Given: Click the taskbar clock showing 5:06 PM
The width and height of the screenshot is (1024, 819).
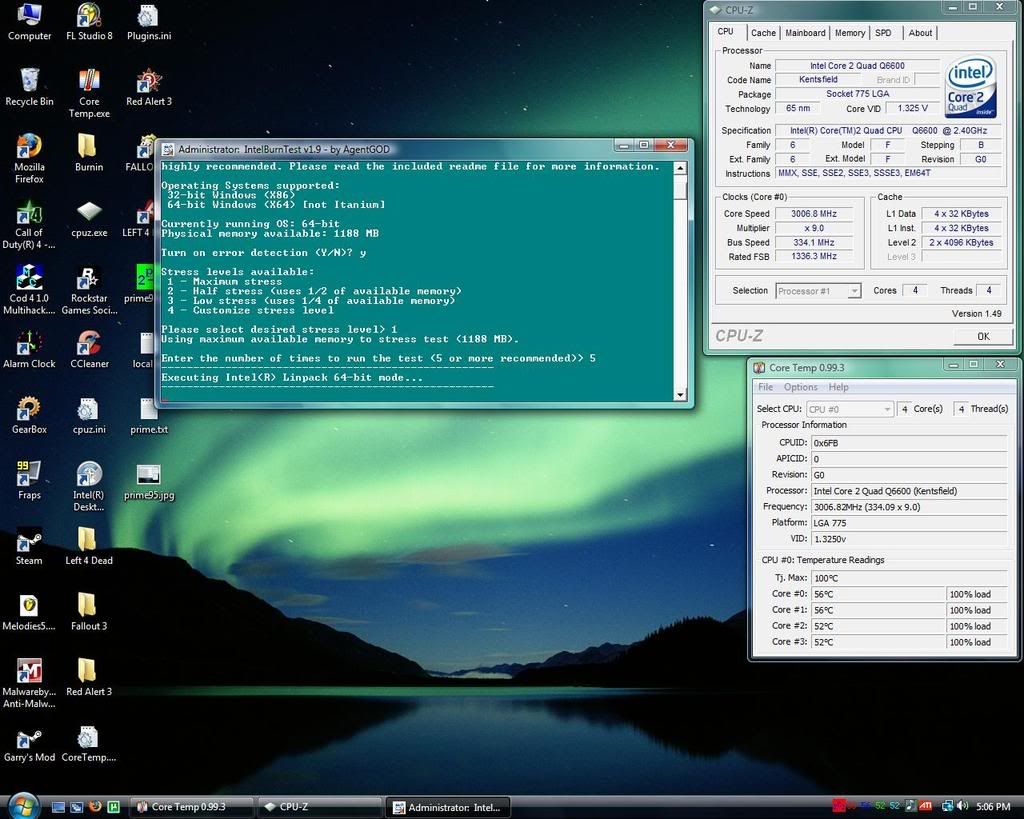Looking at the screenshot, I should pos(993,807).
